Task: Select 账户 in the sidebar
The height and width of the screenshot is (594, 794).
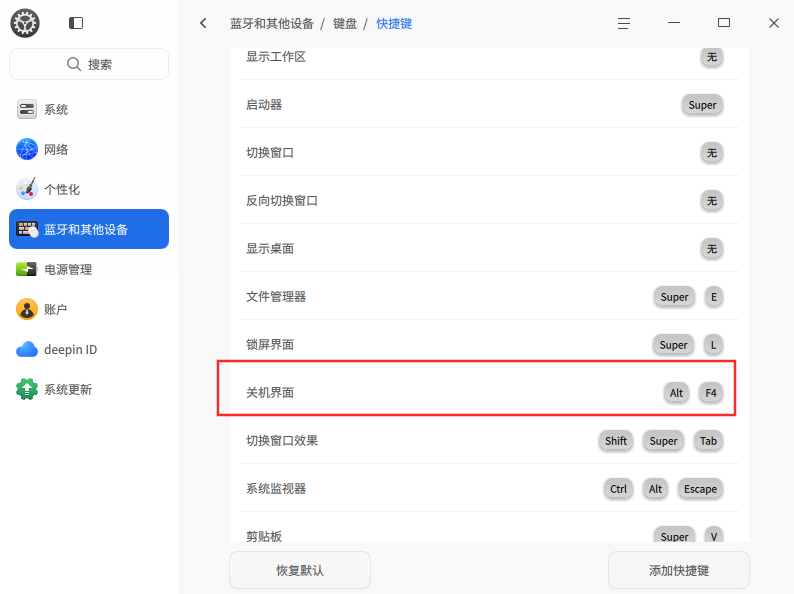Action: [x=89, y=309]
